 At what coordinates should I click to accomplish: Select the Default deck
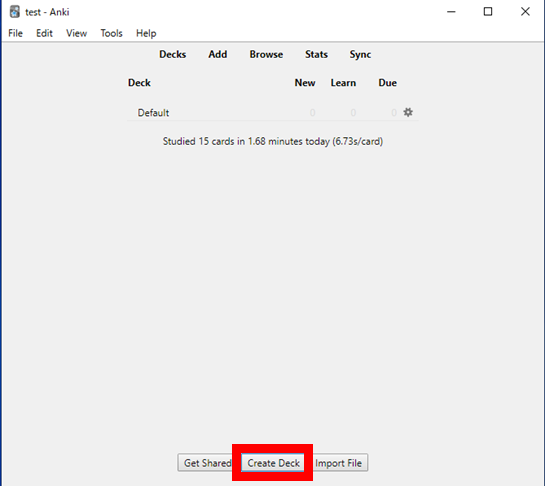[x=153, y=113]
